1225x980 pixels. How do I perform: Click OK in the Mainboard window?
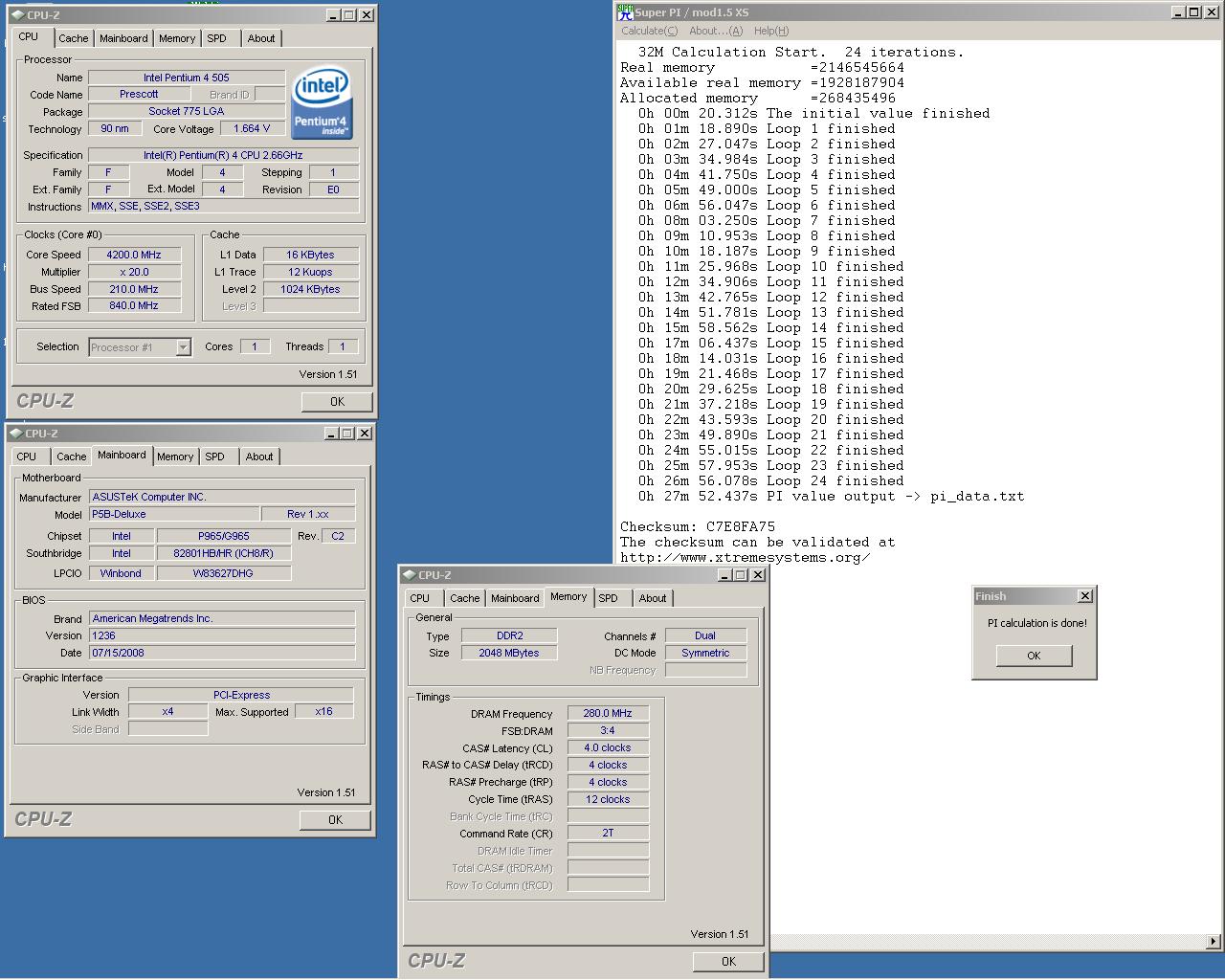click(335, 820)
